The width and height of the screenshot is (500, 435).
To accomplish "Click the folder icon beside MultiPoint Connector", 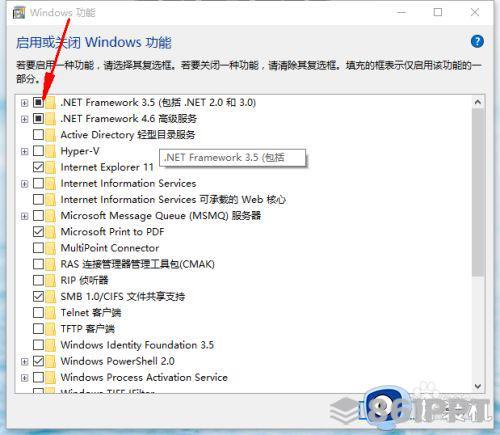I will [x=50, y=248].
